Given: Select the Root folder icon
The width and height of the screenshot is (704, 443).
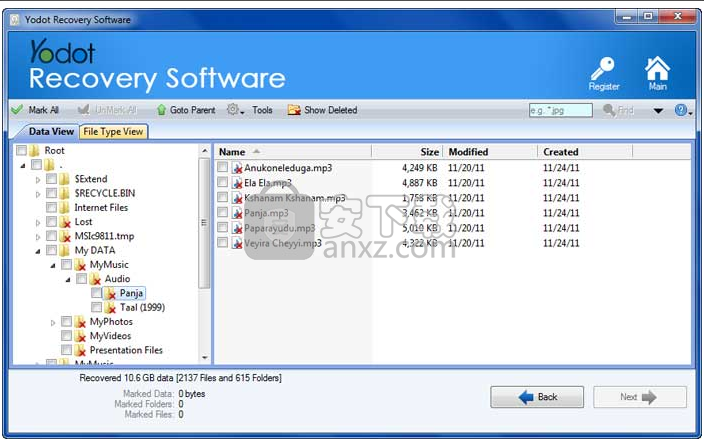Looking at the screenshot, I should pos(35,150).
